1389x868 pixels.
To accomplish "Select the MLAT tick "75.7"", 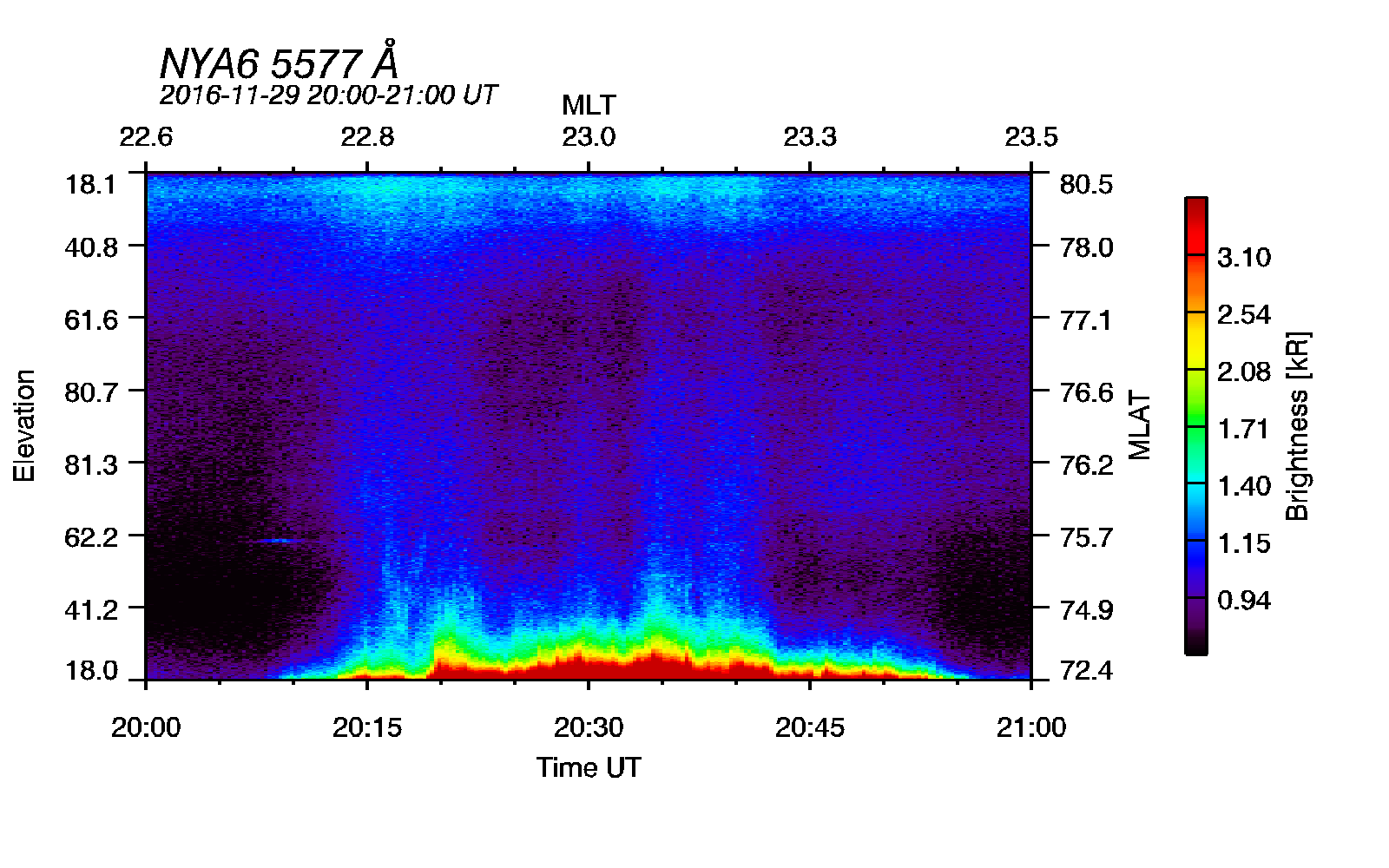I will click(1086, 537).
